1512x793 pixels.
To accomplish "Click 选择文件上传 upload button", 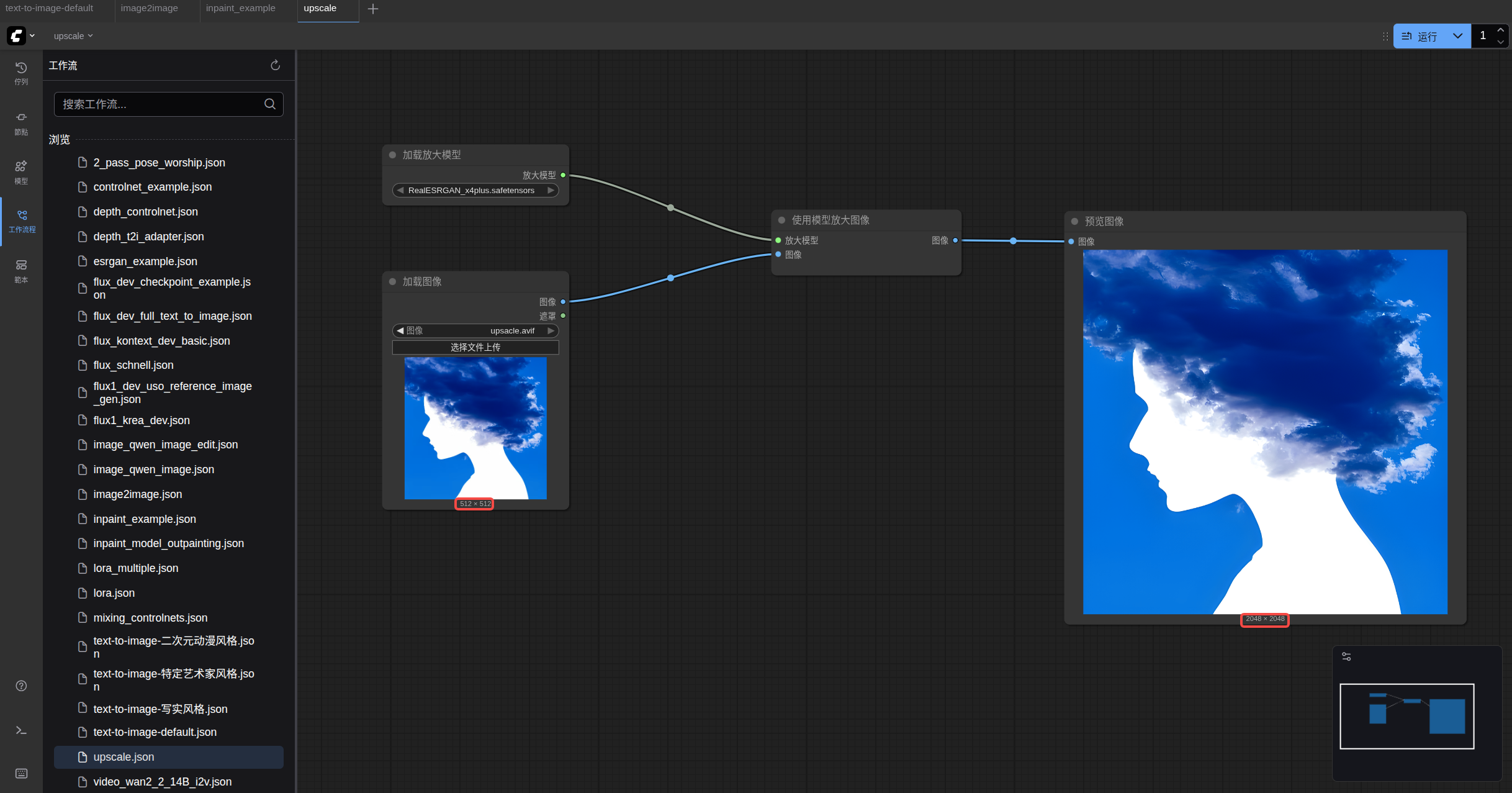I will tap(475, 347).
